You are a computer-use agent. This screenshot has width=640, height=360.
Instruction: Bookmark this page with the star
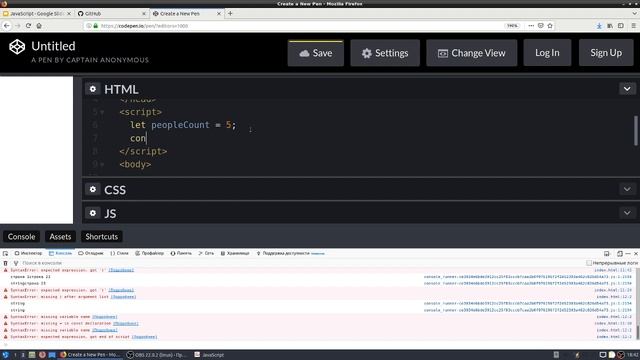point(550,26)
